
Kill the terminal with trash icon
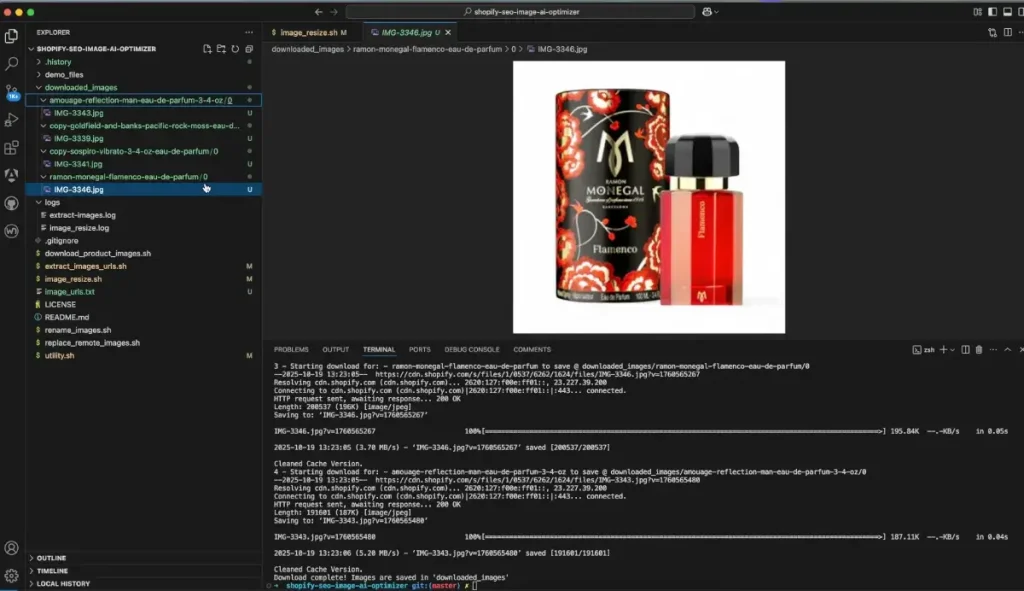pos(979,350)
